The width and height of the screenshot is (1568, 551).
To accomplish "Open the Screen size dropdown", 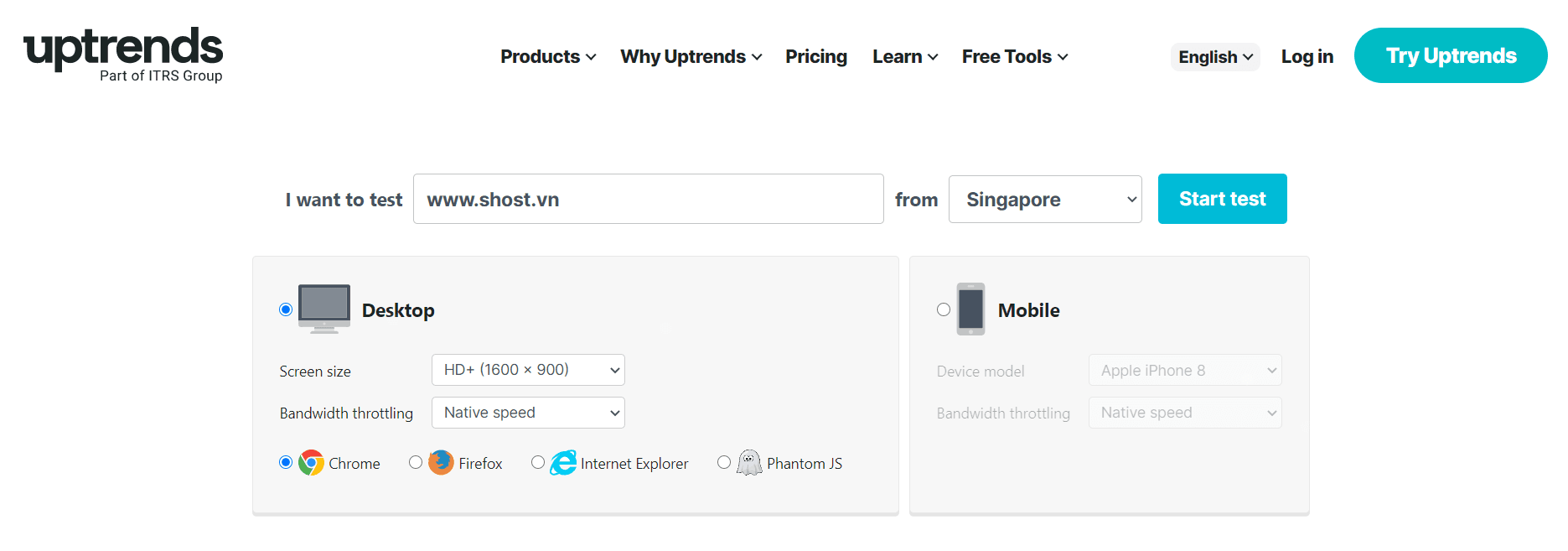I will pos(528,370).
